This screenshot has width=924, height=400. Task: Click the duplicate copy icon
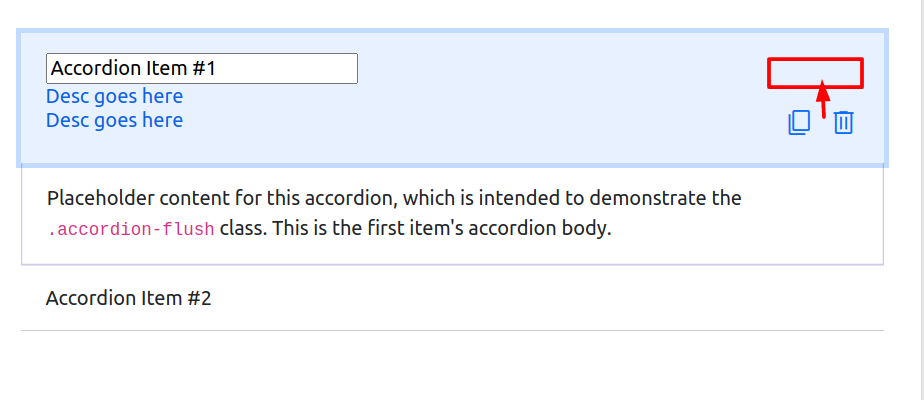point(799,123)
